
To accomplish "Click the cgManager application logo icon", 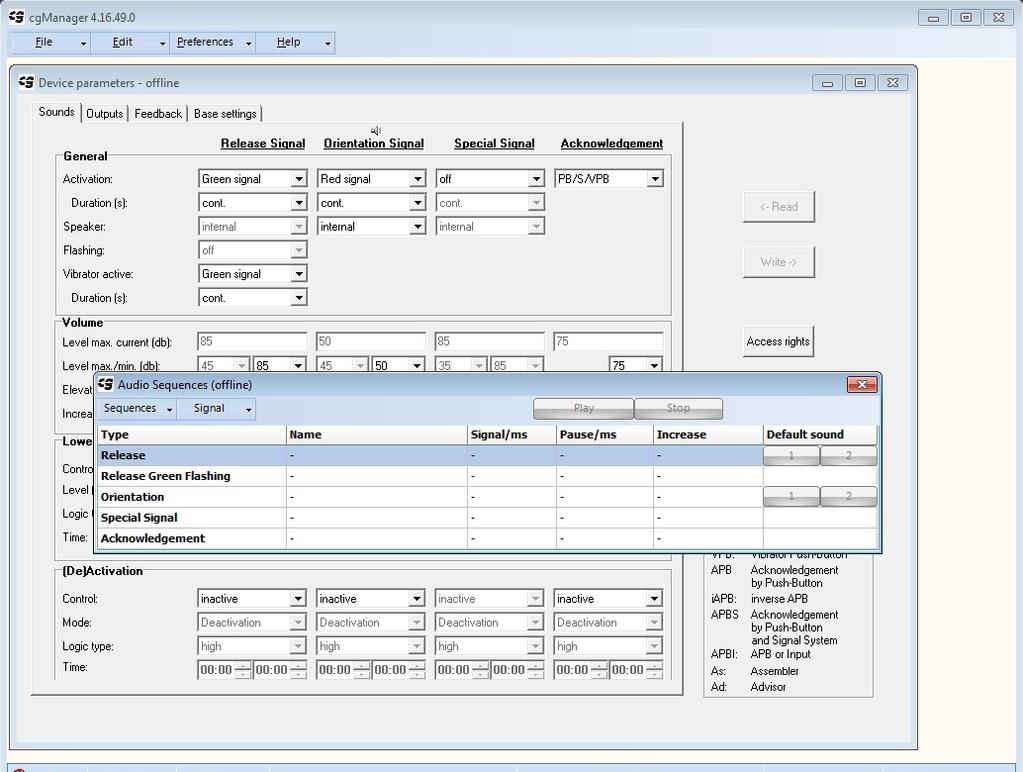I will pos(17,17).
